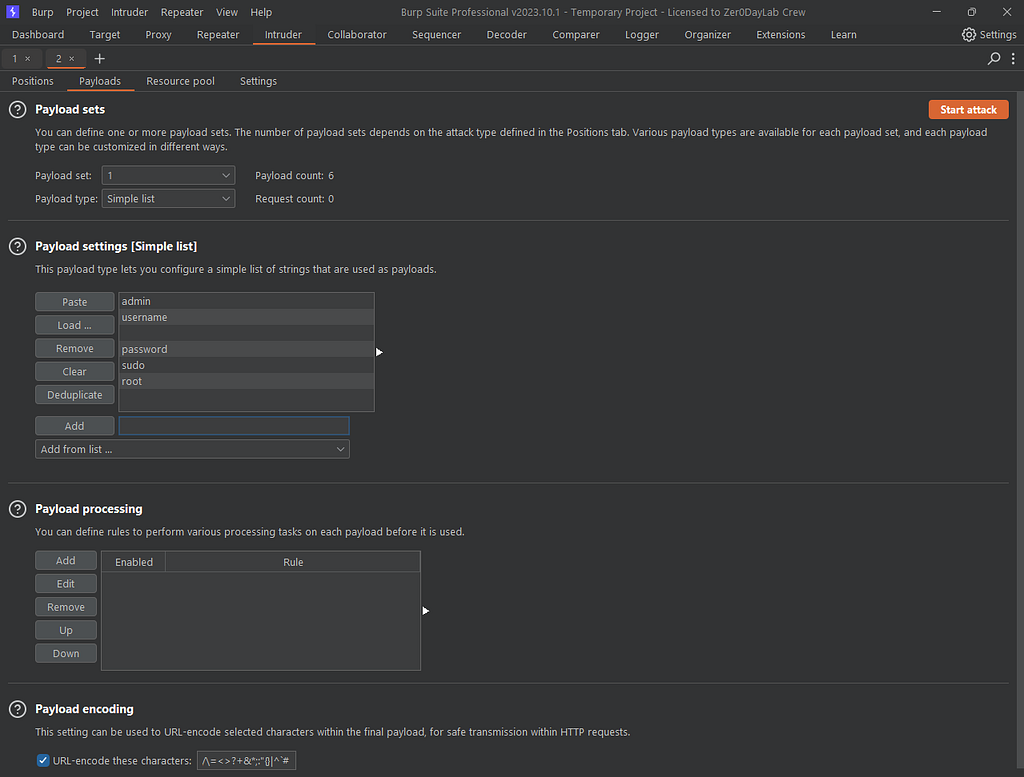Switch to the Target tab
The width and height of the screenshot is (1024, 777).
(104, 35)
